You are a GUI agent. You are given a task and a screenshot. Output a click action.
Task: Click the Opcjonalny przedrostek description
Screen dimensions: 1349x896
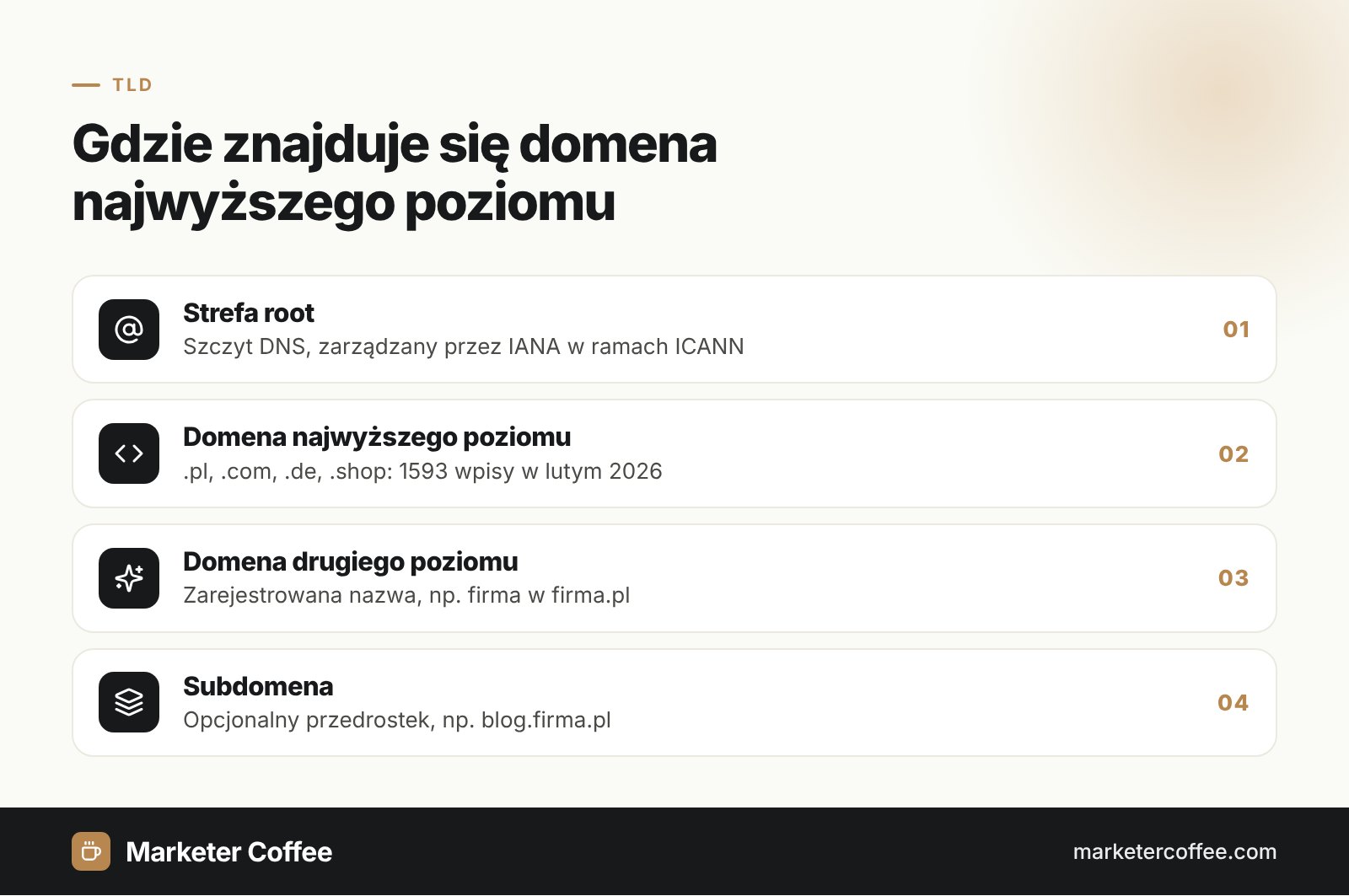click(397, 720)
